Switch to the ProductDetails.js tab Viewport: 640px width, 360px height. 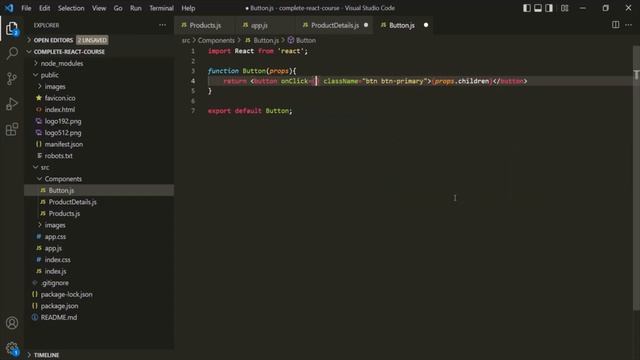pos(335,25)
